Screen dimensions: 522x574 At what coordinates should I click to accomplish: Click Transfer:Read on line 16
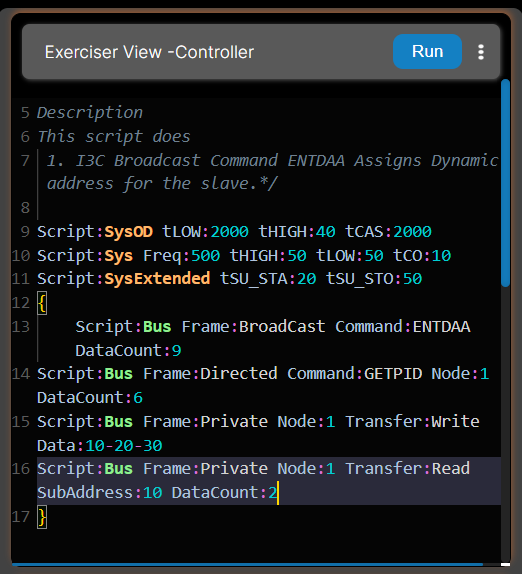click(x=408, y=469)
